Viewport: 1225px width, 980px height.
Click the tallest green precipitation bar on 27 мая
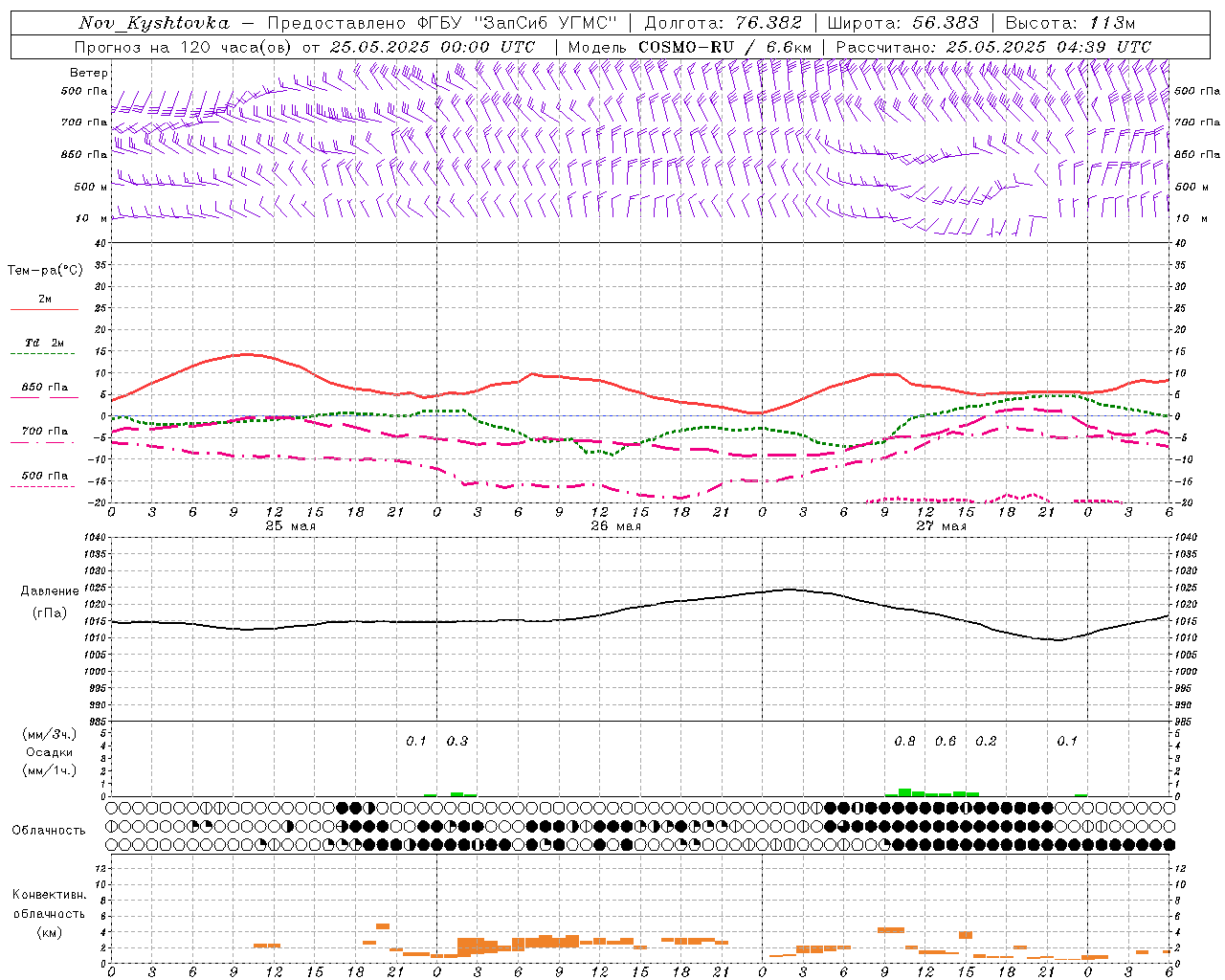point(904,792)
